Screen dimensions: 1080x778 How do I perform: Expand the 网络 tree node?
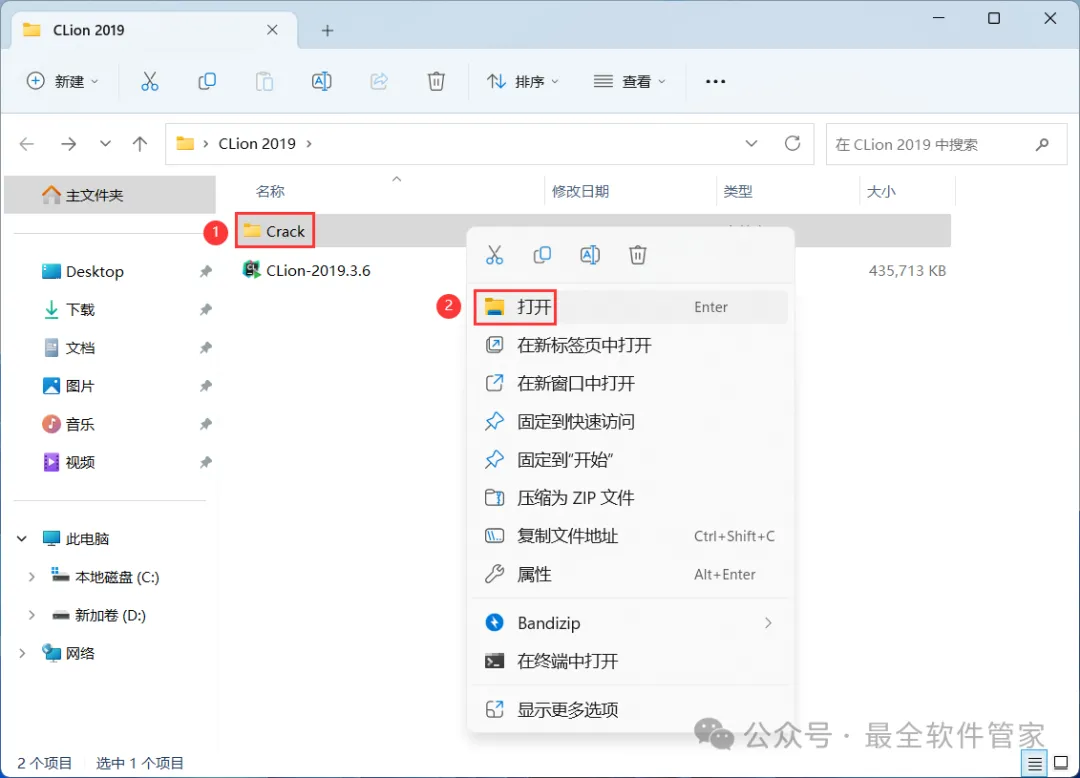pos(22,653)
